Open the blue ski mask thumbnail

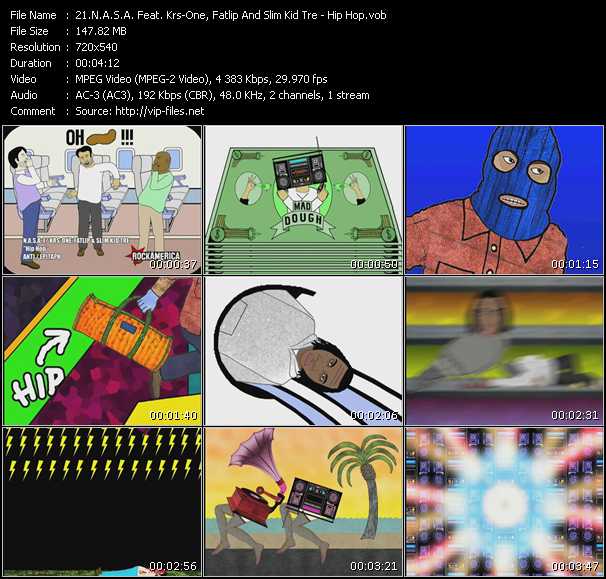tap(504, 199)
